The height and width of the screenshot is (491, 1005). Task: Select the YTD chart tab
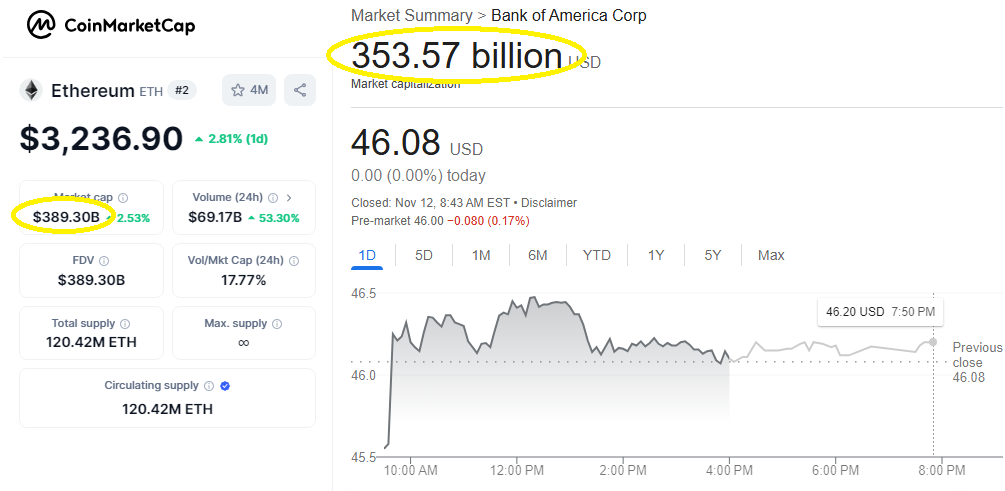[596, 256]
